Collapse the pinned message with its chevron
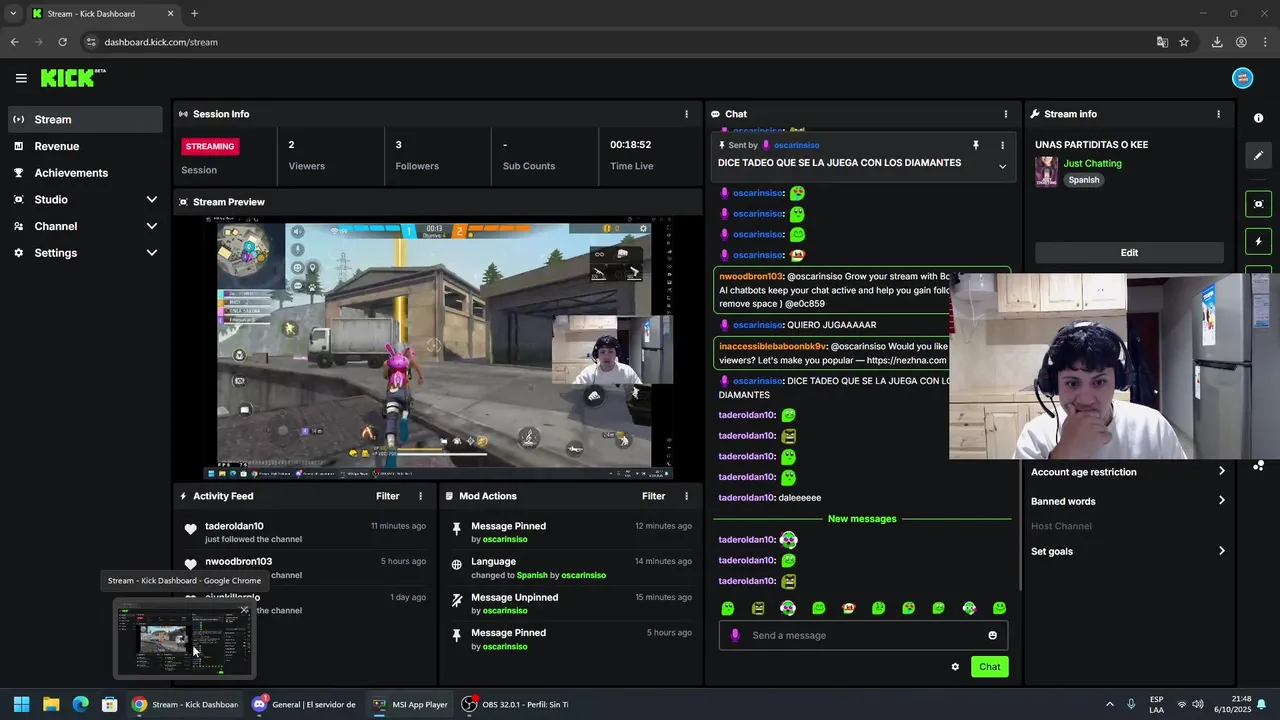 point(1002,167)
